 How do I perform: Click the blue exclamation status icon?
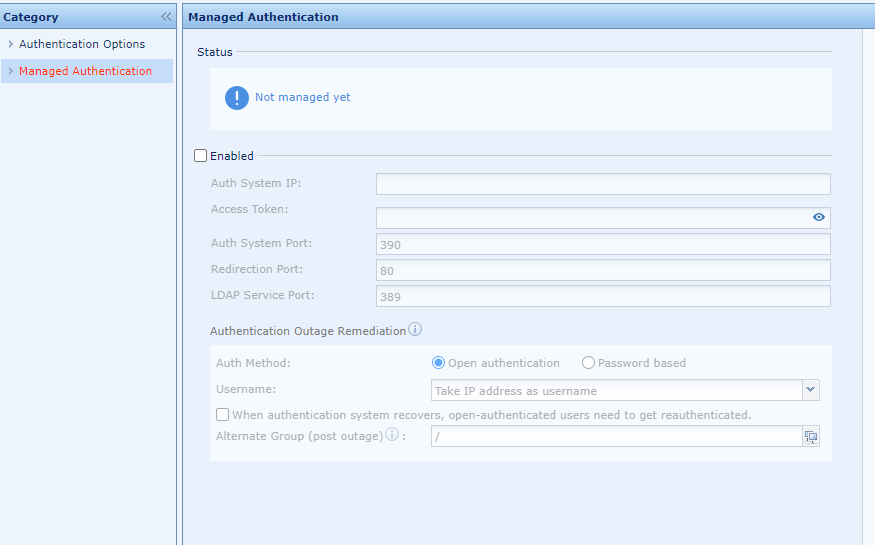tap(237, 98)
